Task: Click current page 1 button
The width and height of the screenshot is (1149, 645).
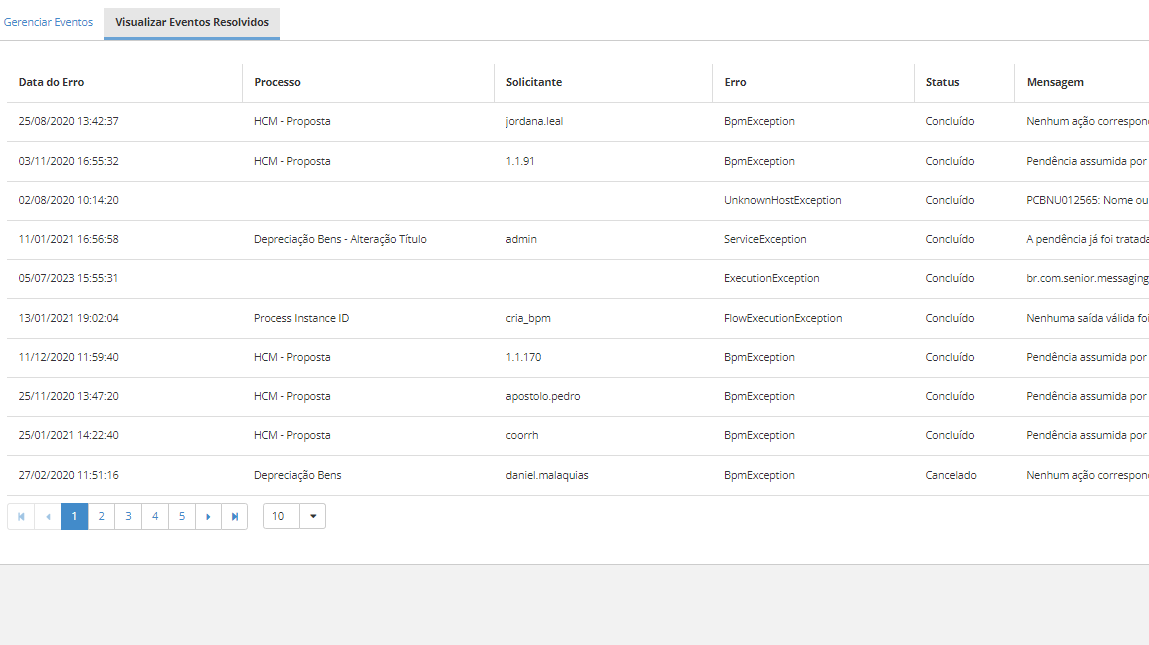Action: coord(75,516)
